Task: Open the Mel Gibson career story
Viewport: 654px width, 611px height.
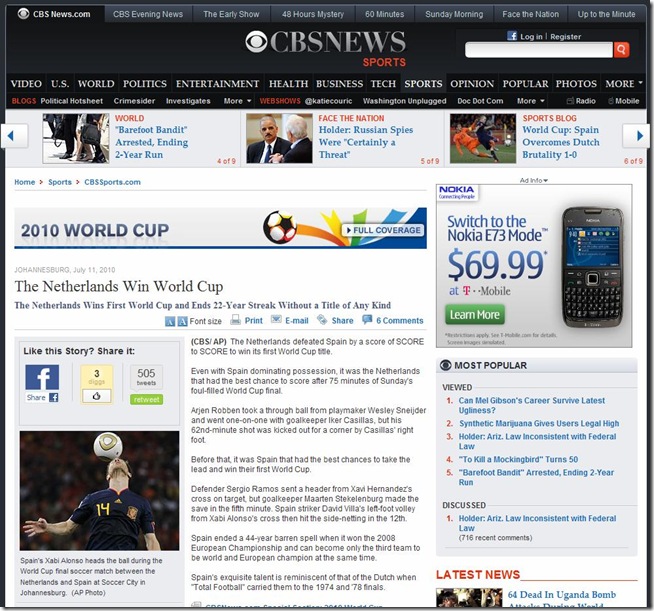Action: point(531,405)
